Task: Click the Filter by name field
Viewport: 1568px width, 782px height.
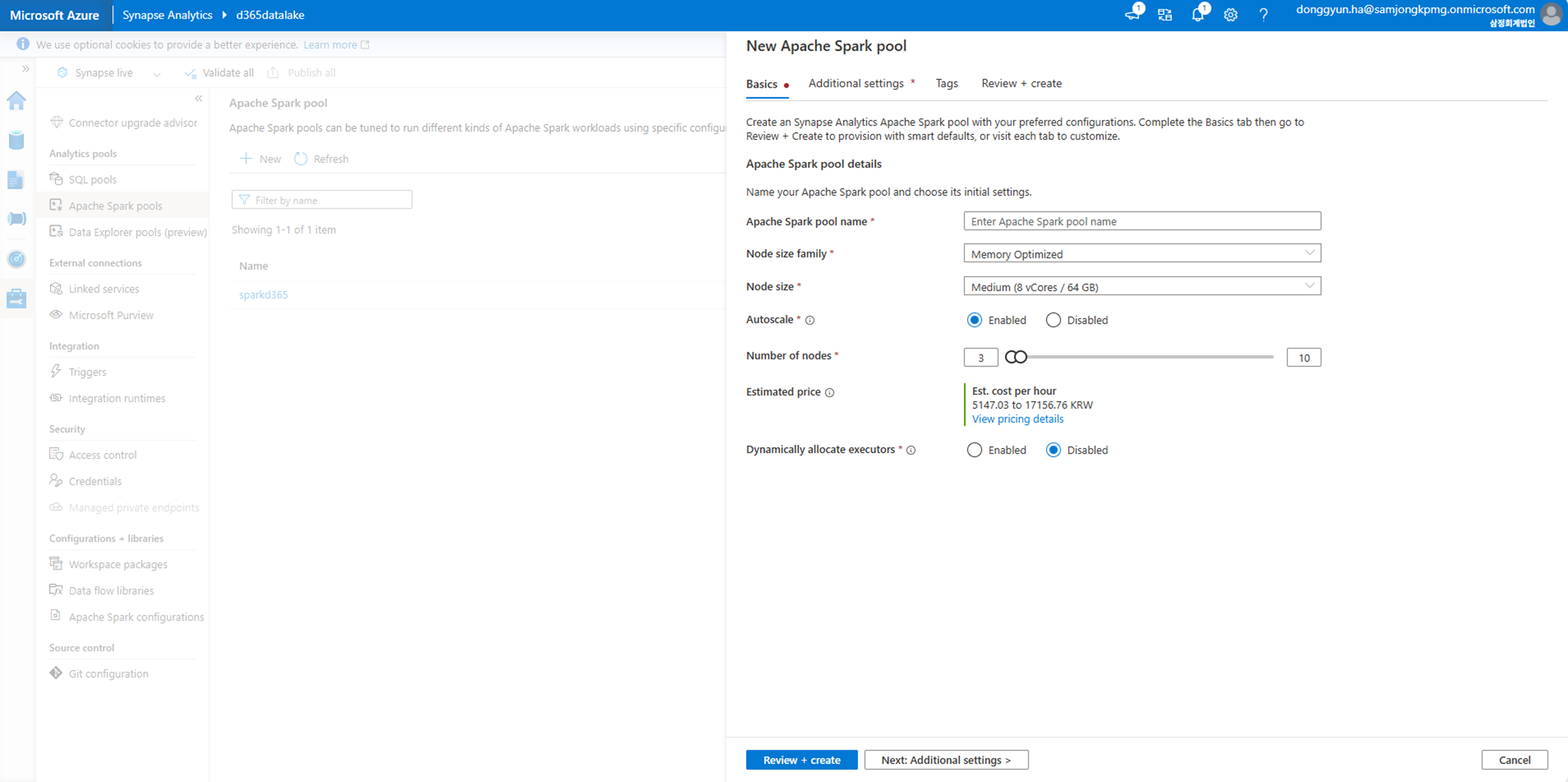Action: (x=321, y=200)
